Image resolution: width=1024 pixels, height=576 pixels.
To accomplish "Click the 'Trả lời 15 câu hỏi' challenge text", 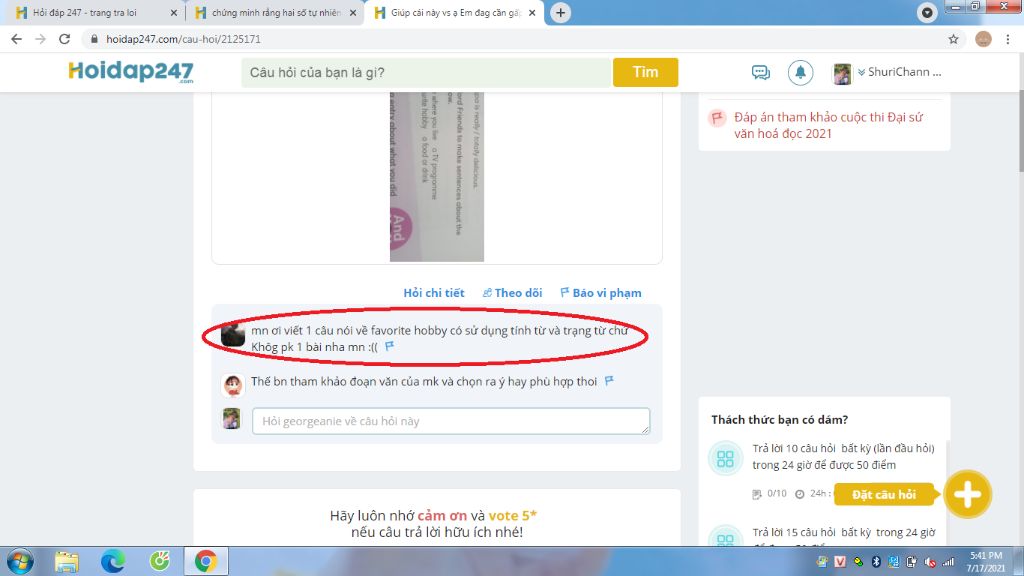I will tap(844, 532).
